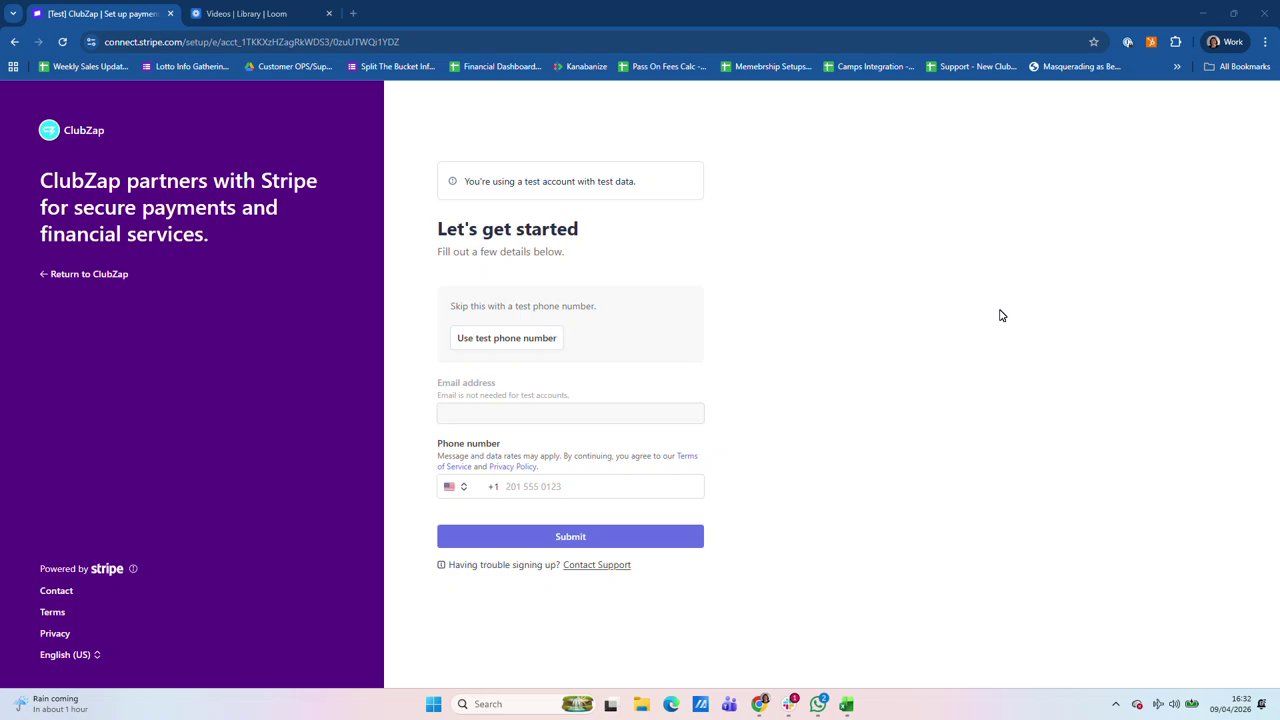Open Windows Start menu
This screenshot has width=1280, height=720.
tap(433, 704)
